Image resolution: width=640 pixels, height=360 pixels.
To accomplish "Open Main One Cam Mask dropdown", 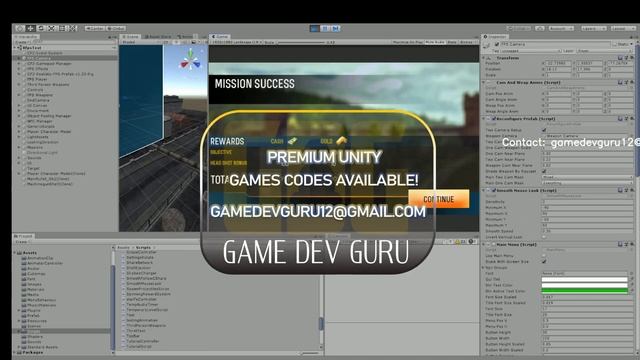I will click(x=587, y=183).
